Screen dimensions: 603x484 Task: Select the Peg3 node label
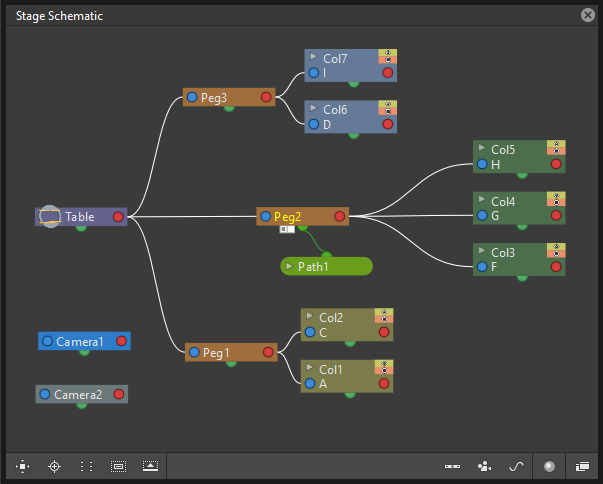click(x=214, y=98)
